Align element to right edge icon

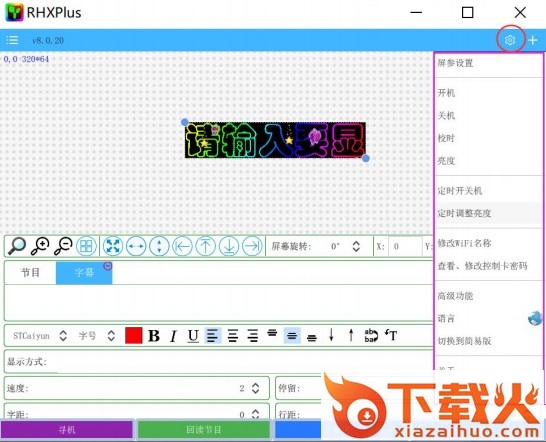pos(252,246)
